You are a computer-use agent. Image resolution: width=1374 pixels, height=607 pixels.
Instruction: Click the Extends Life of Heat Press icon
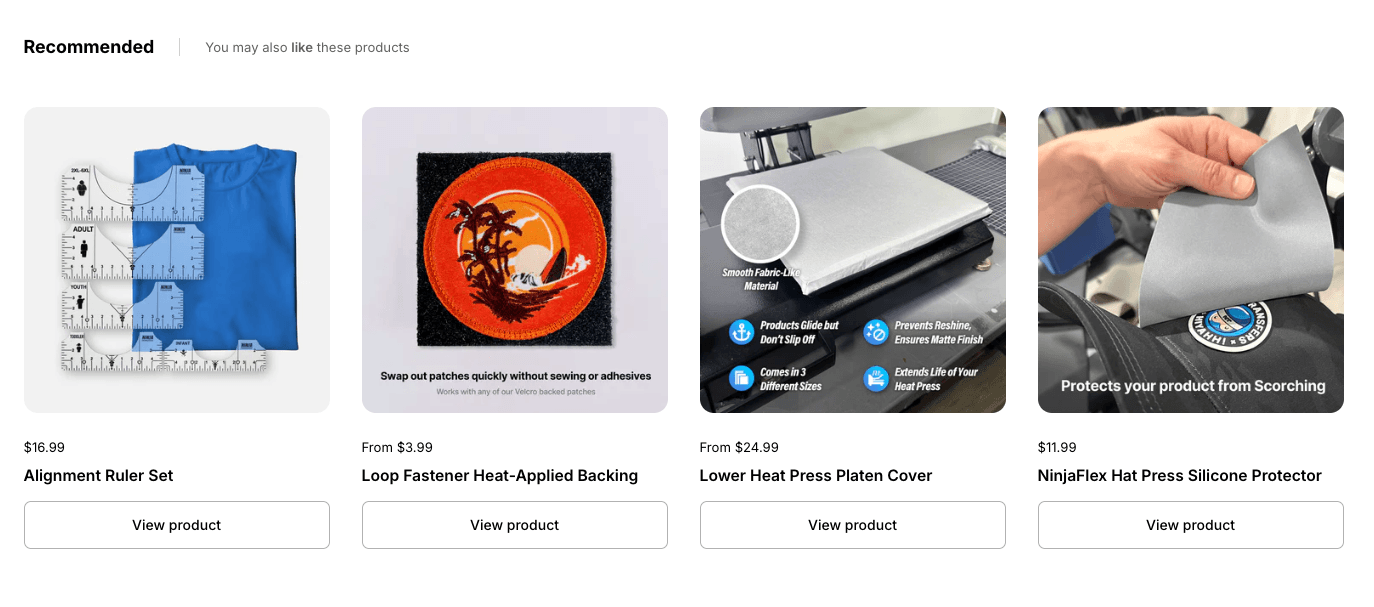pos(876,378)
